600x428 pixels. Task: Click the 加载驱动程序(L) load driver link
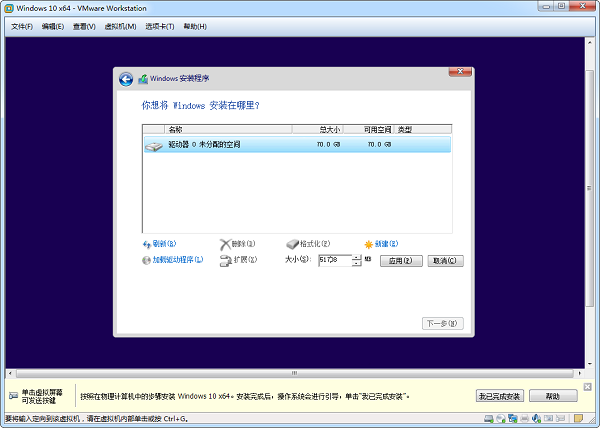pos(178,260)
